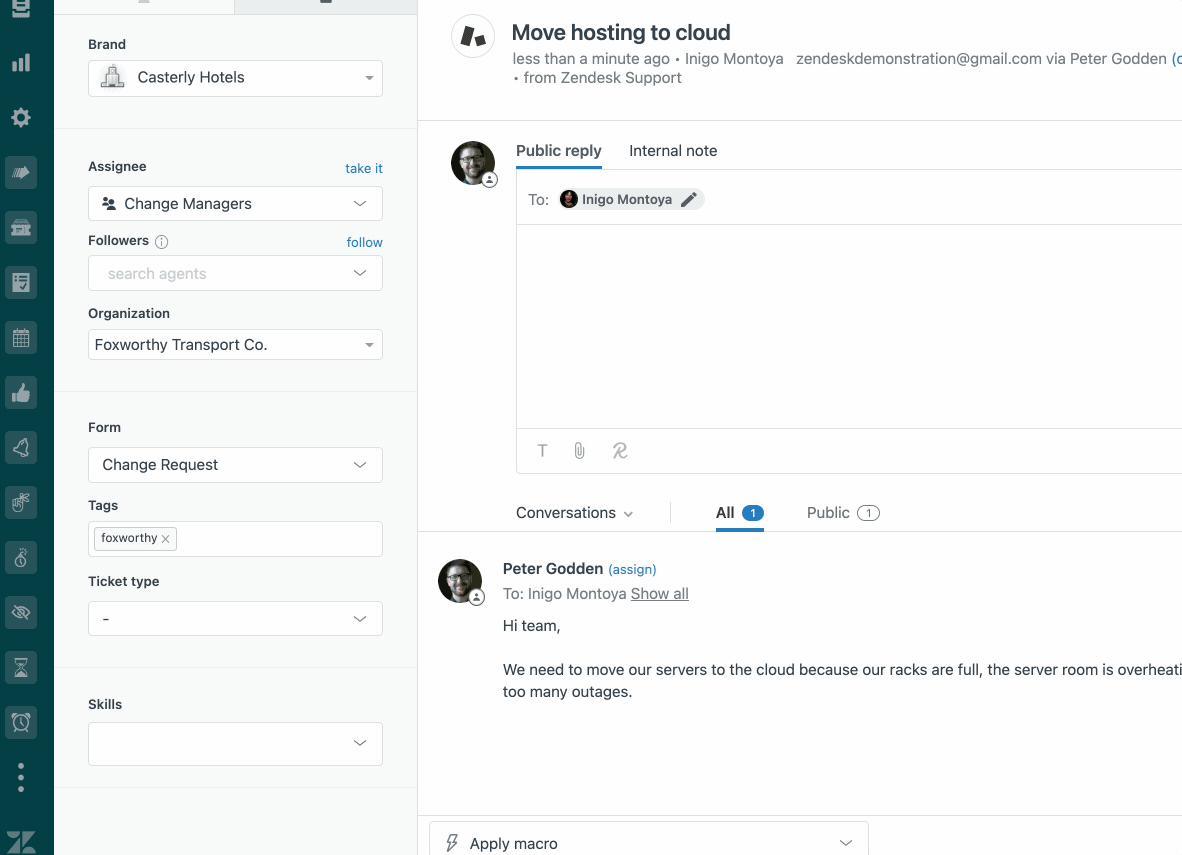Image resolution: width=1182 pixels, height=855 pixels.
Task: Click the thumbs-up app icon in sidebar
Action: click(x=22, y=392)
